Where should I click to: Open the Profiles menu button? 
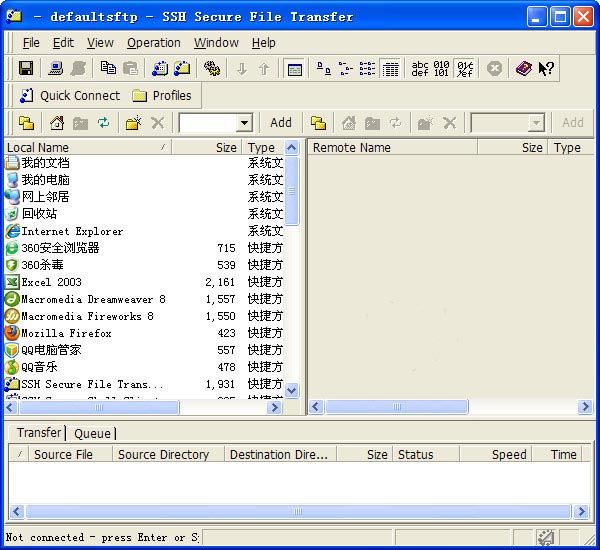[161, 95]
